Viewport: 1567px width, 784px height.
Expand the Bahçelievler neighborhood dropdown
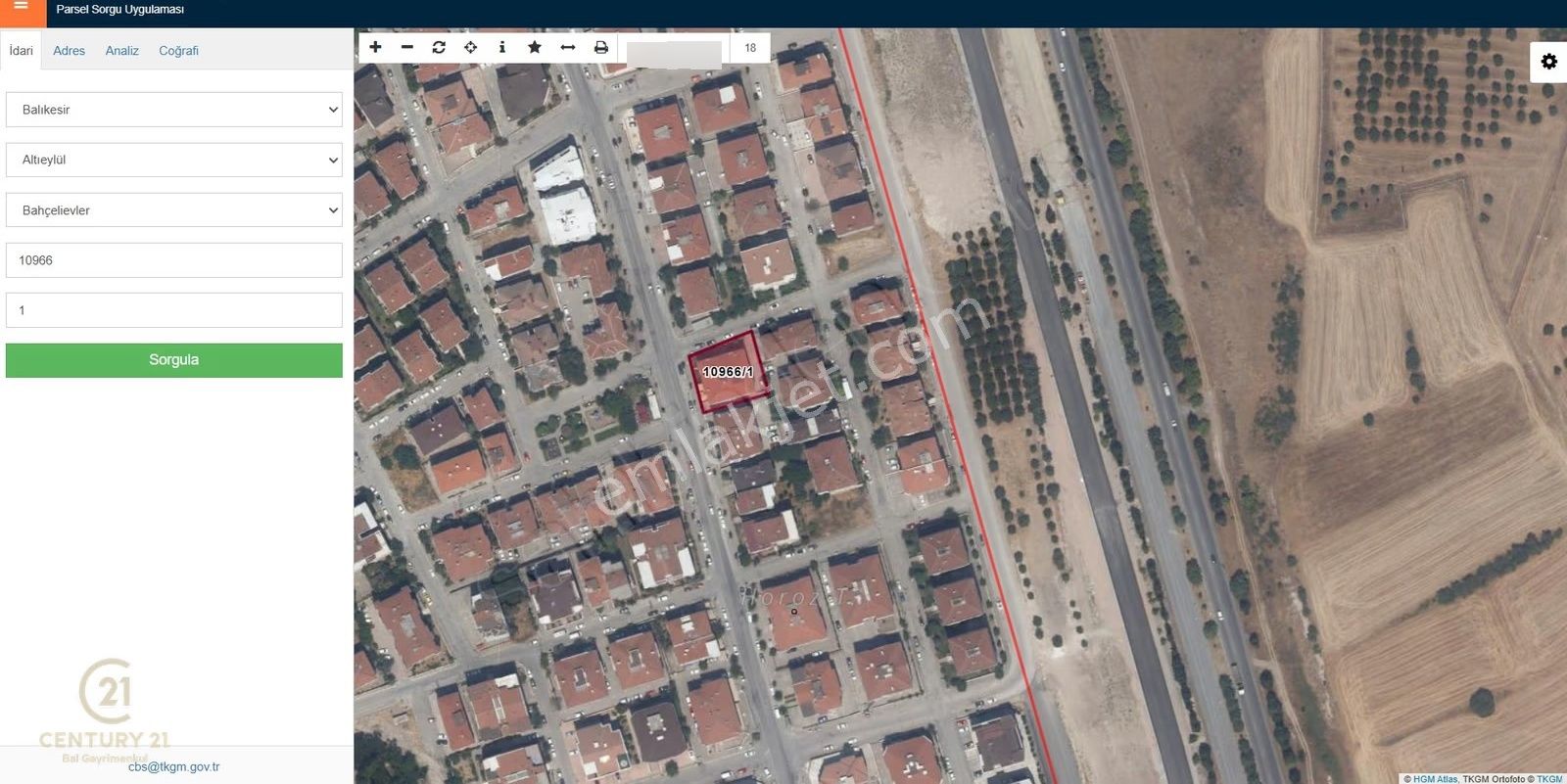tap(174, 210)
